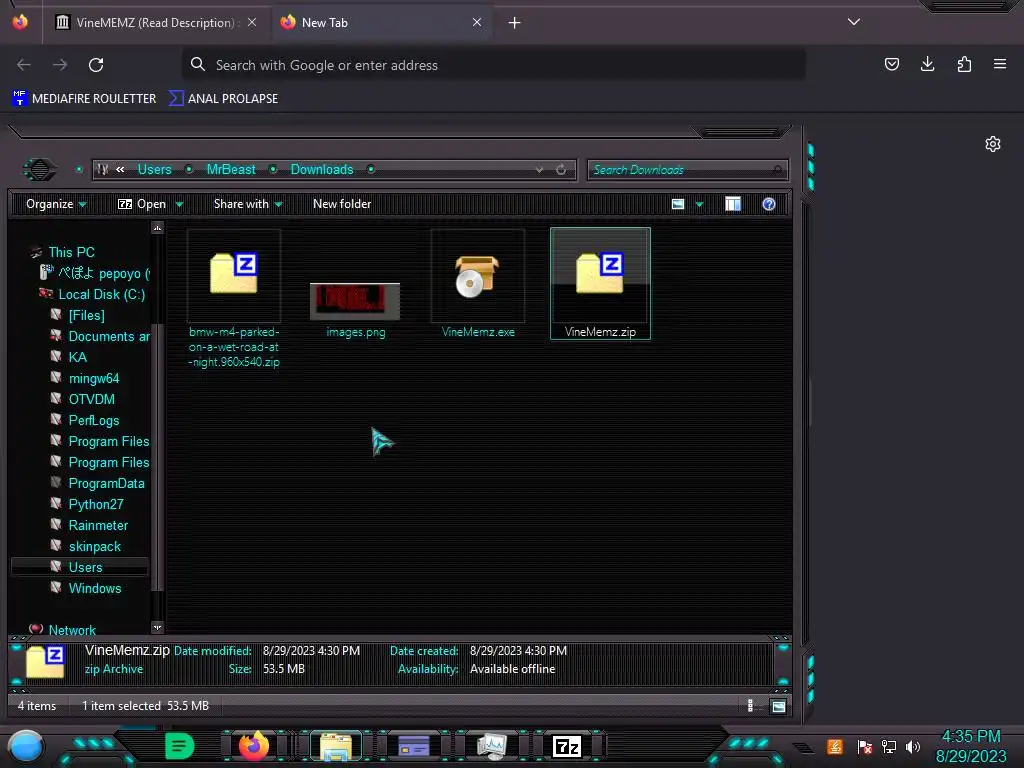Viewport: 1024px width, 768px height.
Task: Expand the Open button dropdown arrow
Action: (179, 205)
